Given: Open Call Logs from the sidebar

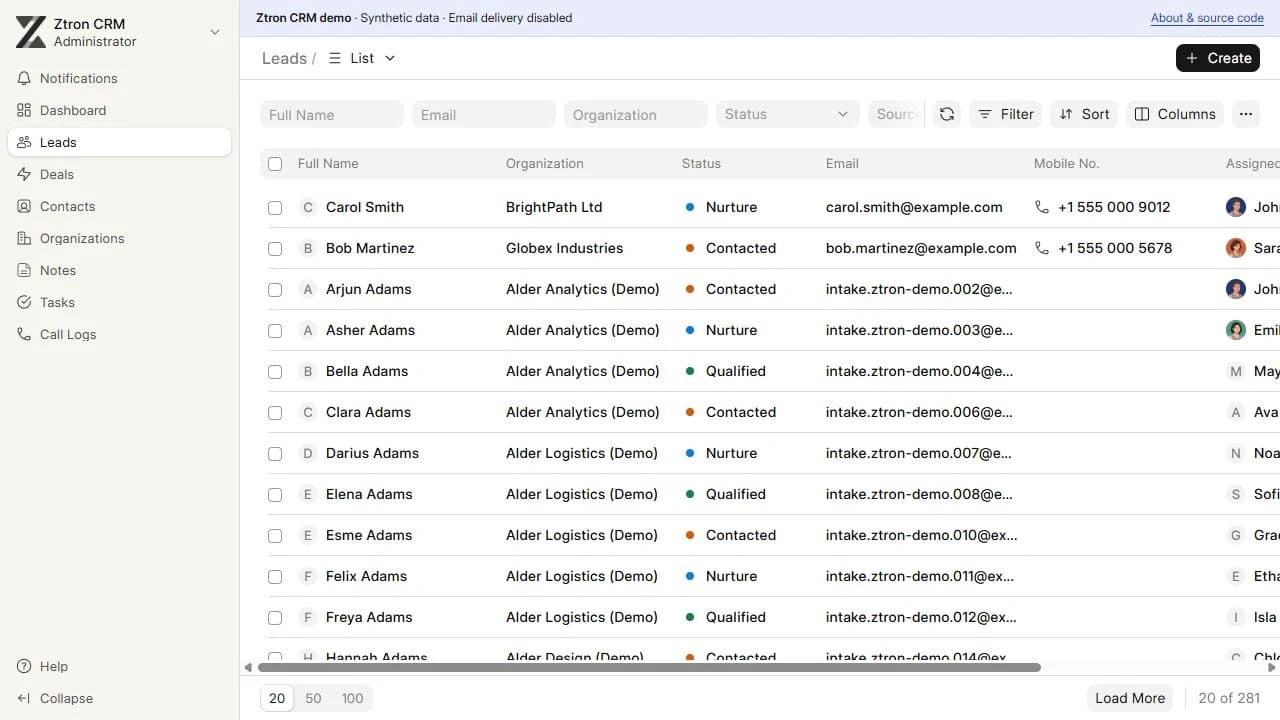Looking at the screenshot, I should [119, 334].
